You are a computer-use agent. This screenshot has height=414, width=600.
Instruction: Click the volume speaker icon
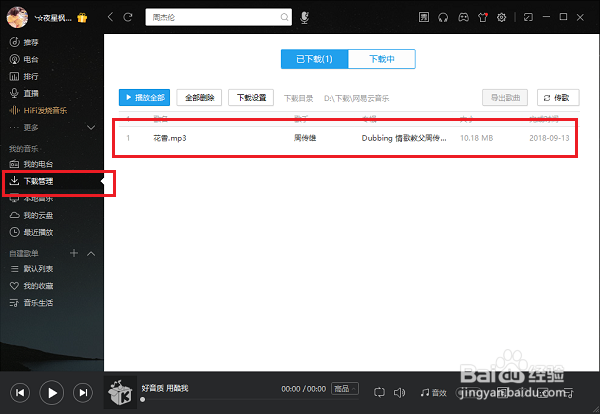(x=399, y=392)
